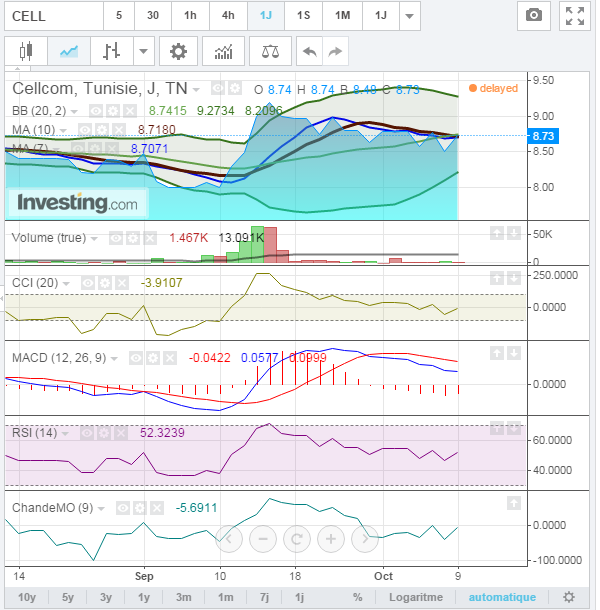The height and width of the screenshot is (610, 600).
Task: Set date range to 5y
Action: [x=67, y=597]
